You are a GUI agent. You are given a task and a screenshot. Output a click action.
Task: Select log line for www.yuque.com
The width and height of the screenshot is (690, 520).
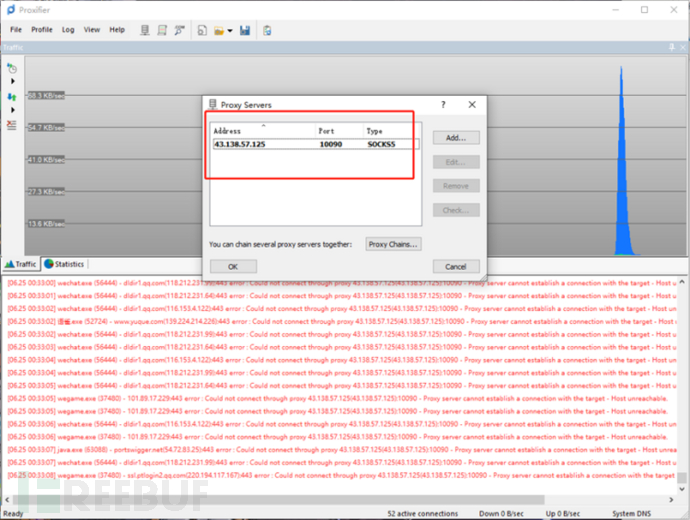point(341,322)
